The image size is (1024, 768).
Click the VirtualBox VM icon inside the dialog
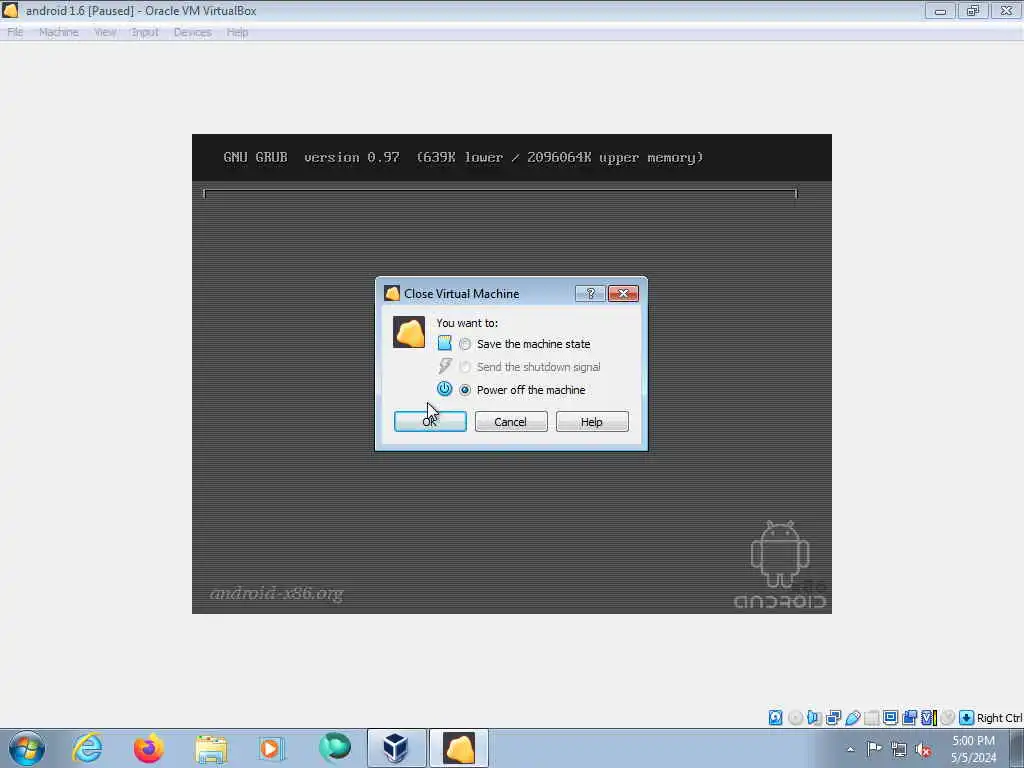click(x=409, y=332)
